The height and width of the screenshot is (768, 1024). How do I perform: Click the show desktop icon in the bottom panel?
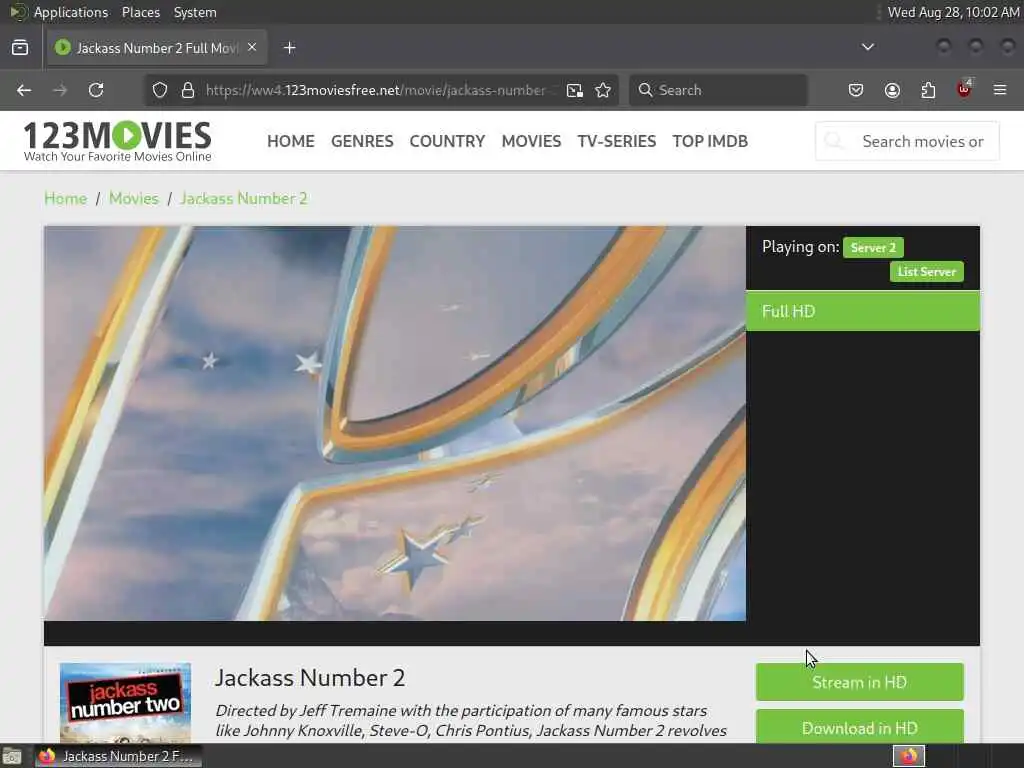pos(12,756)
